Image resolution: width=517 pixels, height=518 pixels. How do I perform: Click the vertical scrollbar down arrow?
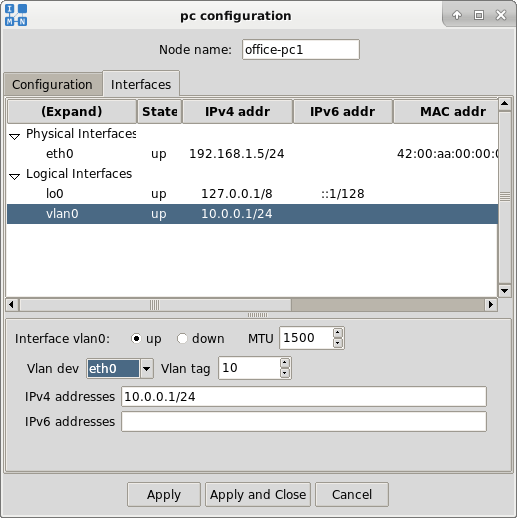(505, 291)
